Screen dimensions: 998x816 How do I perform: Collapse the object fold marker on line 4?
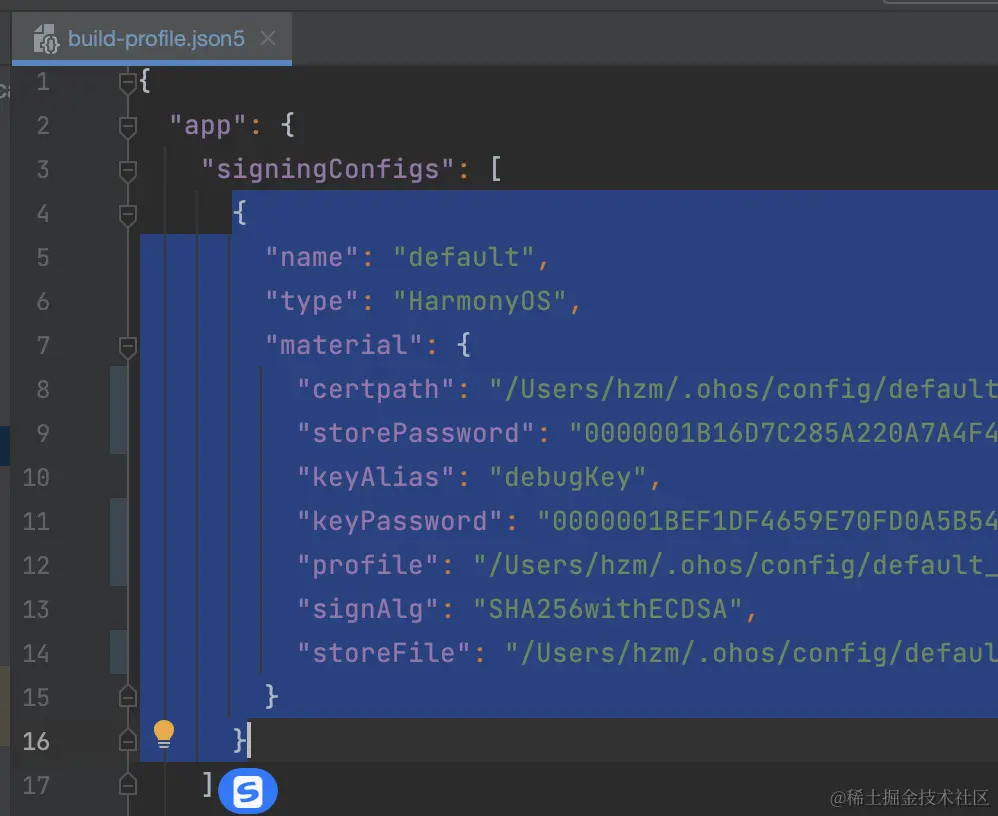tap(128, 215)
